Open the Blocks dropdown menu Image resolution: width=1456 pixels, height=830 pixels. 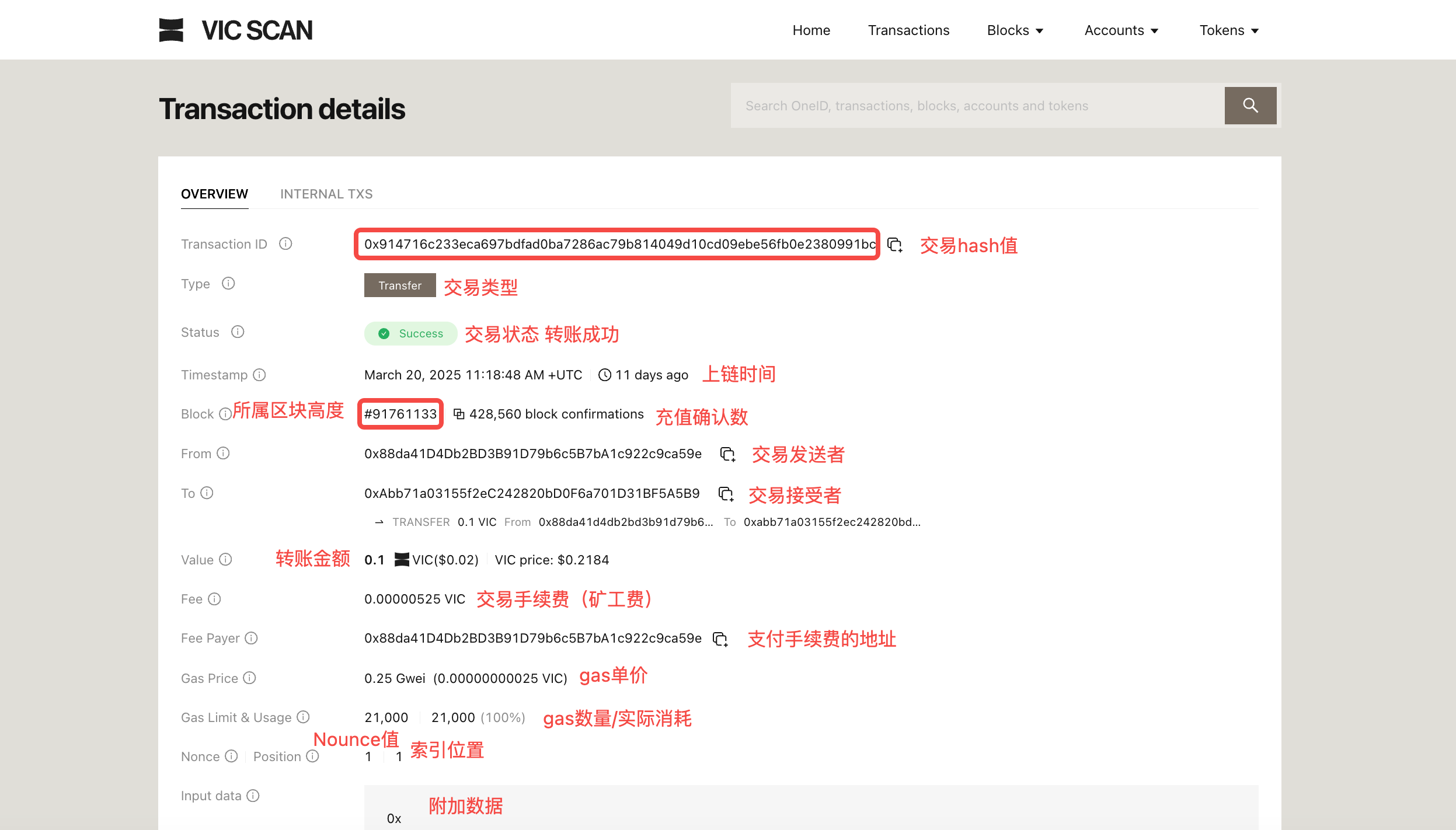[x=1015, y=30]
